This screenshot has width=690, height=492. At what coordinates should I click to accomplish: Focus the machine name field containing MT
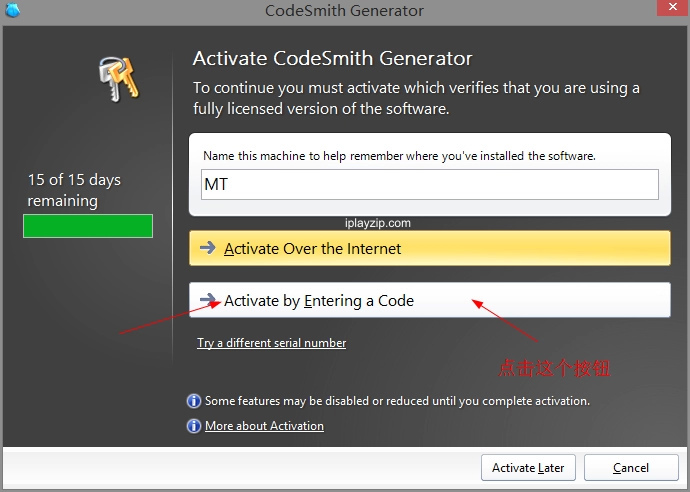[x=429, y=184]
